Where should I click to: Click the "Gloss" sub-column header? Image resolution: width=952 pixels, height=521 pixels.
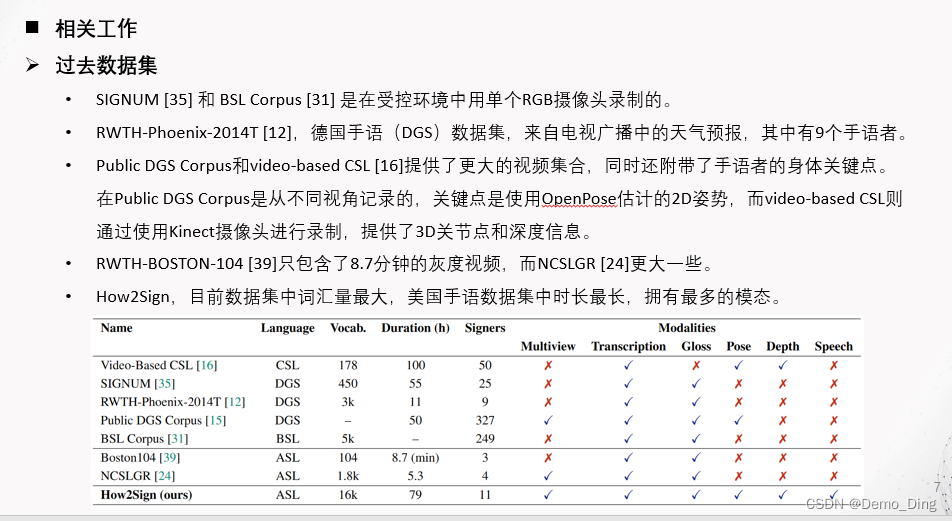click(696, 346)
